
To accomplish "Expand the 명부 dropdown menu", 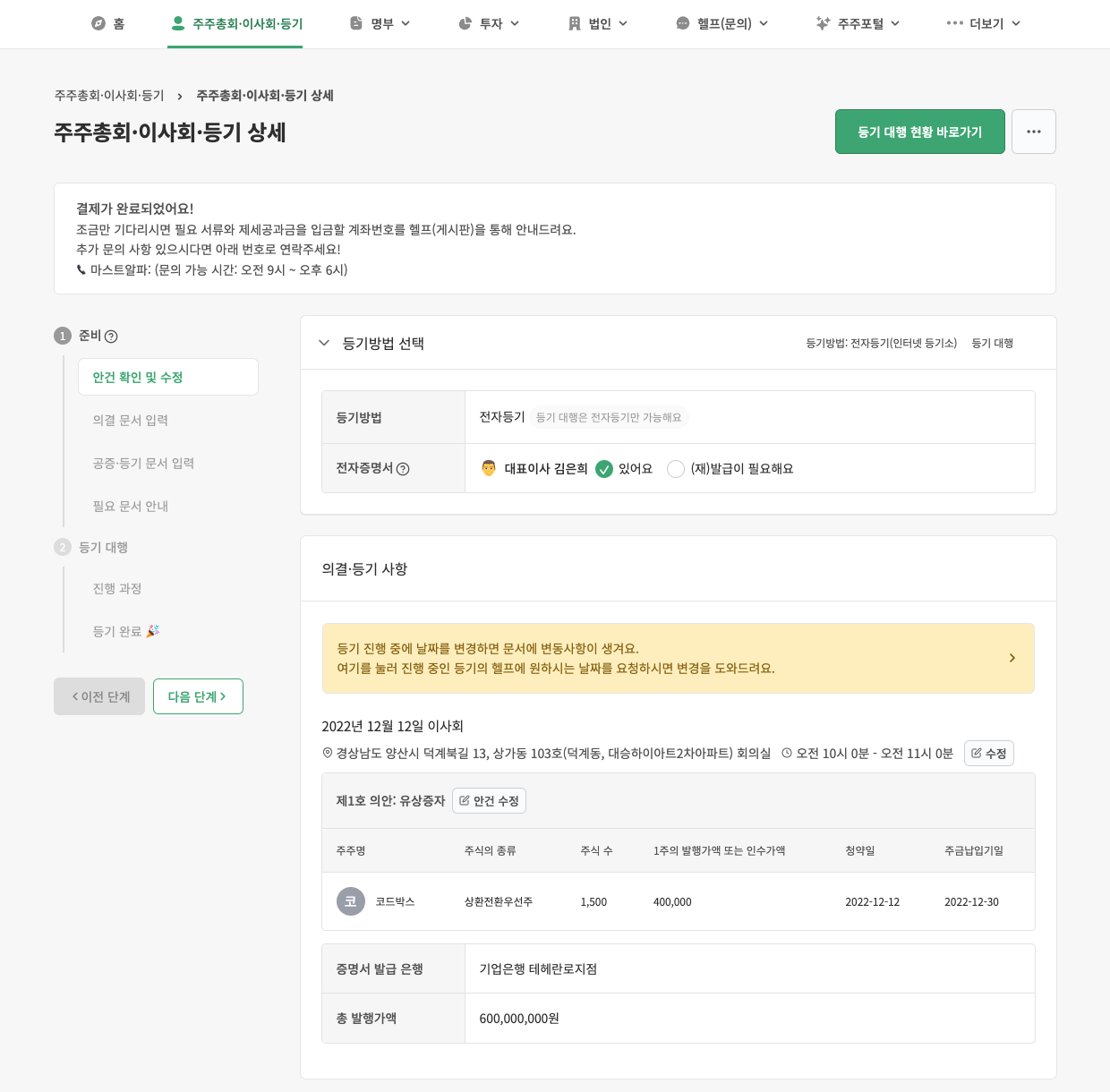I will pyautogui.click(x=380, y=23).
